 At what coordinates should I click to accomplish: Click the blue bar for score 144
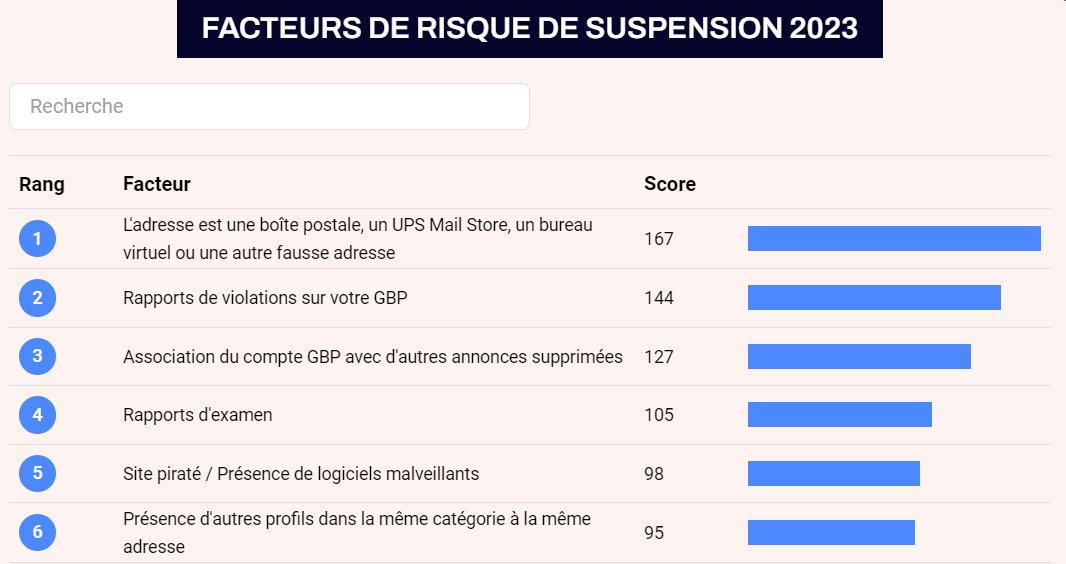click(874, 297)
